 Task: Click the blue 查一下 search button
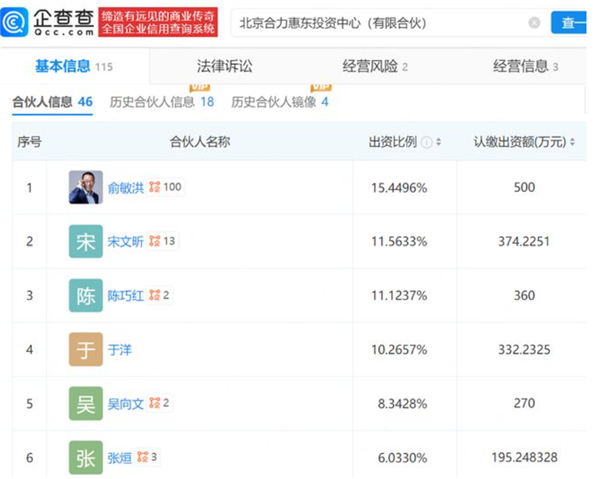tap(569, 23)
